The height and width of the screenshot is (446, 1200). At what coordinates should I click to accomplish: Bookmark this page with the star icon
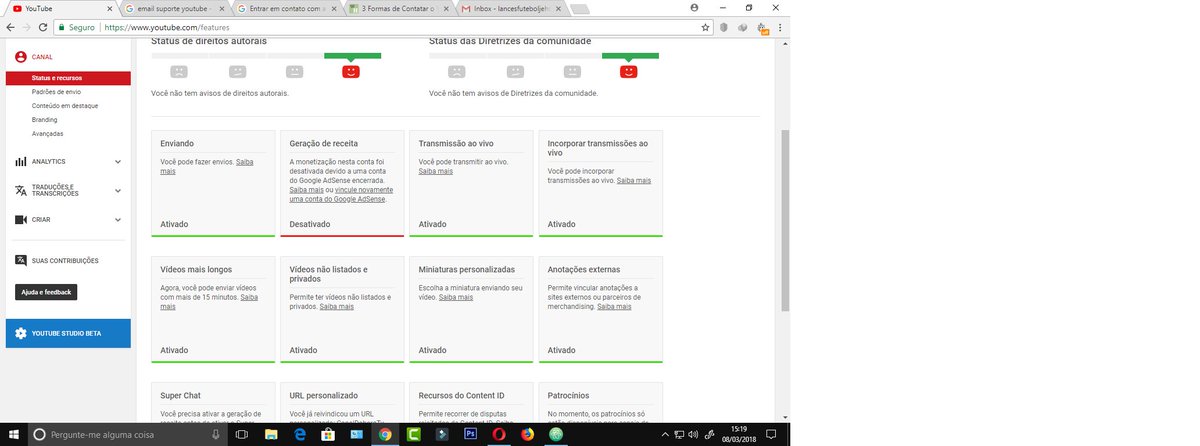[705, 28]
